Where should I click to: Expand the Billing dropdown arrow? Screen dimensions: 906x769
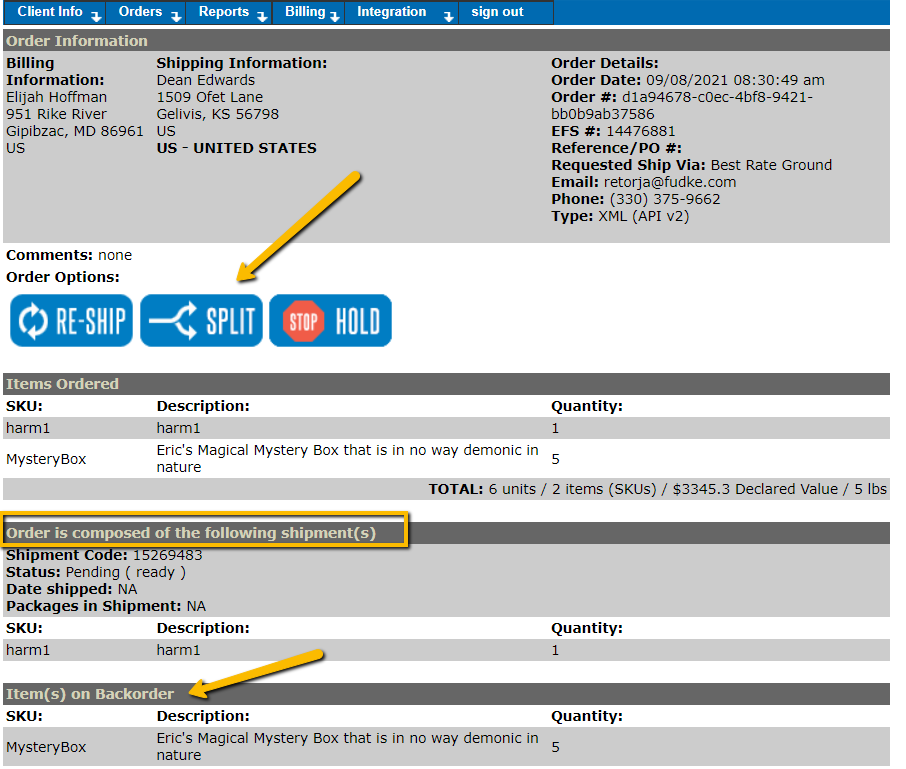click(335, 17)
